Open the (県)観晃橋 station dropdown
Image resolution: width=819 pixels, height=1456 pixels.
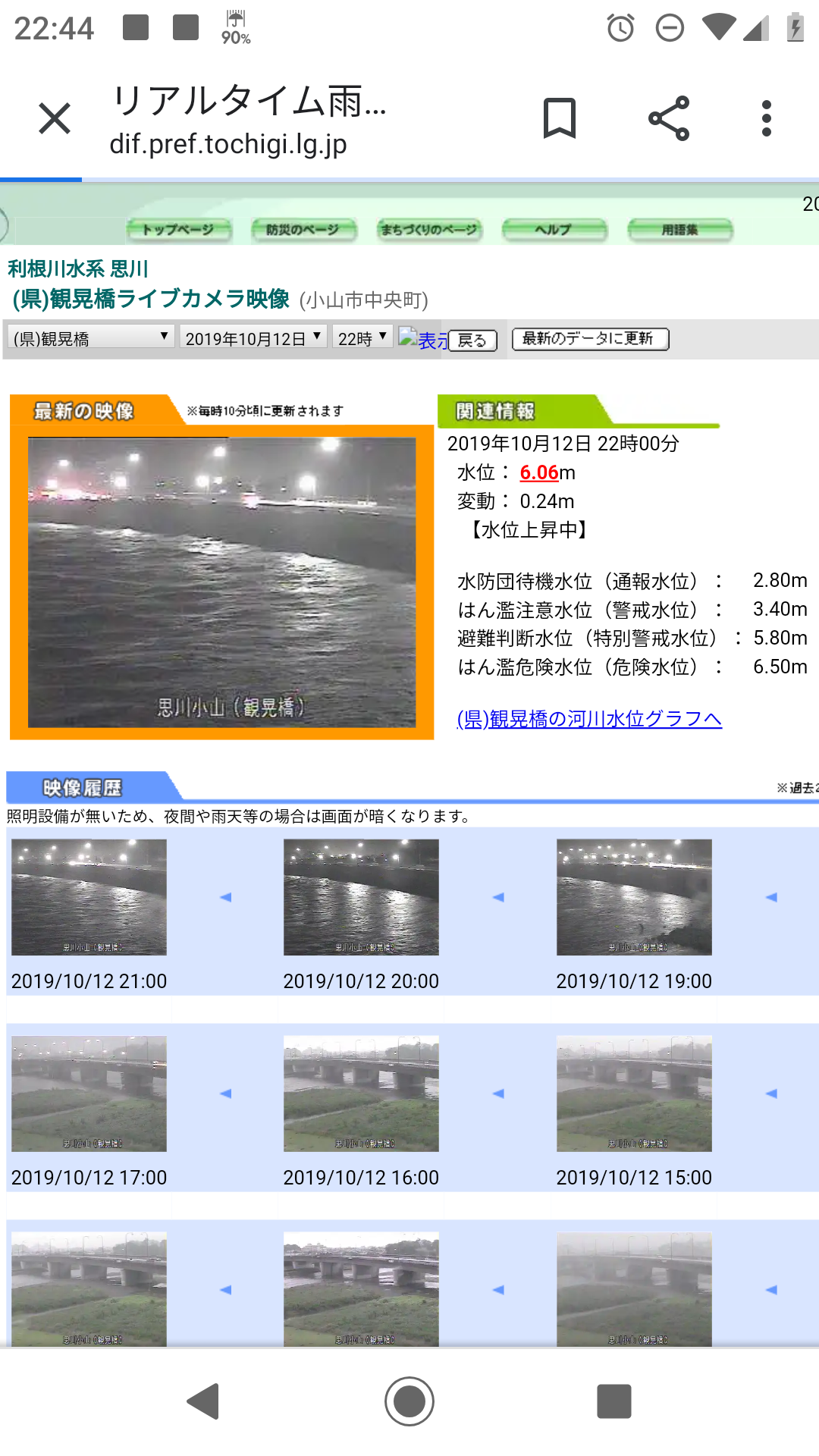pos(90,338)
